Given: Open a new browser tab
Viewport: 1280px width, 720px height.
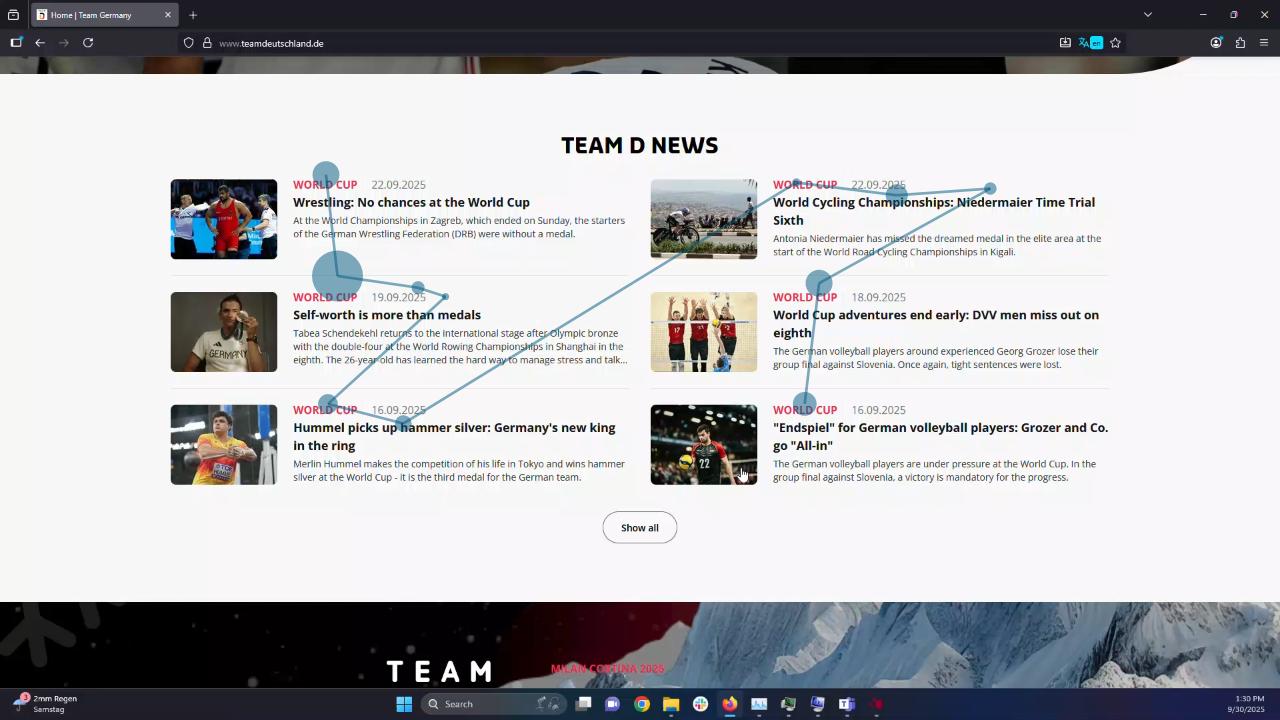Looking at the screenshot, I should [193, 15].
